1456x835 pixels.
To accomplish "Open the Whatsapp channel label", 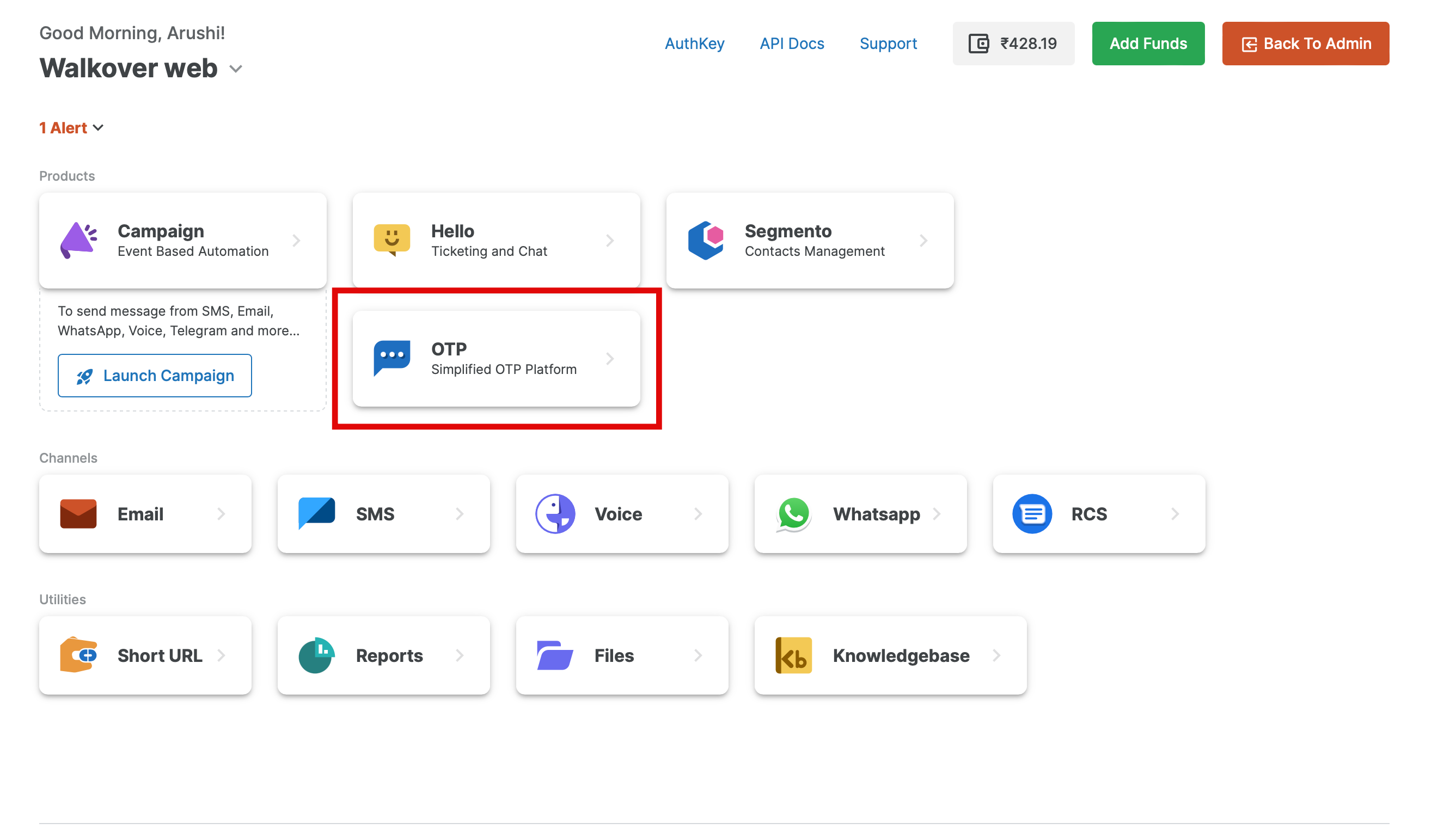I will 876,514.
